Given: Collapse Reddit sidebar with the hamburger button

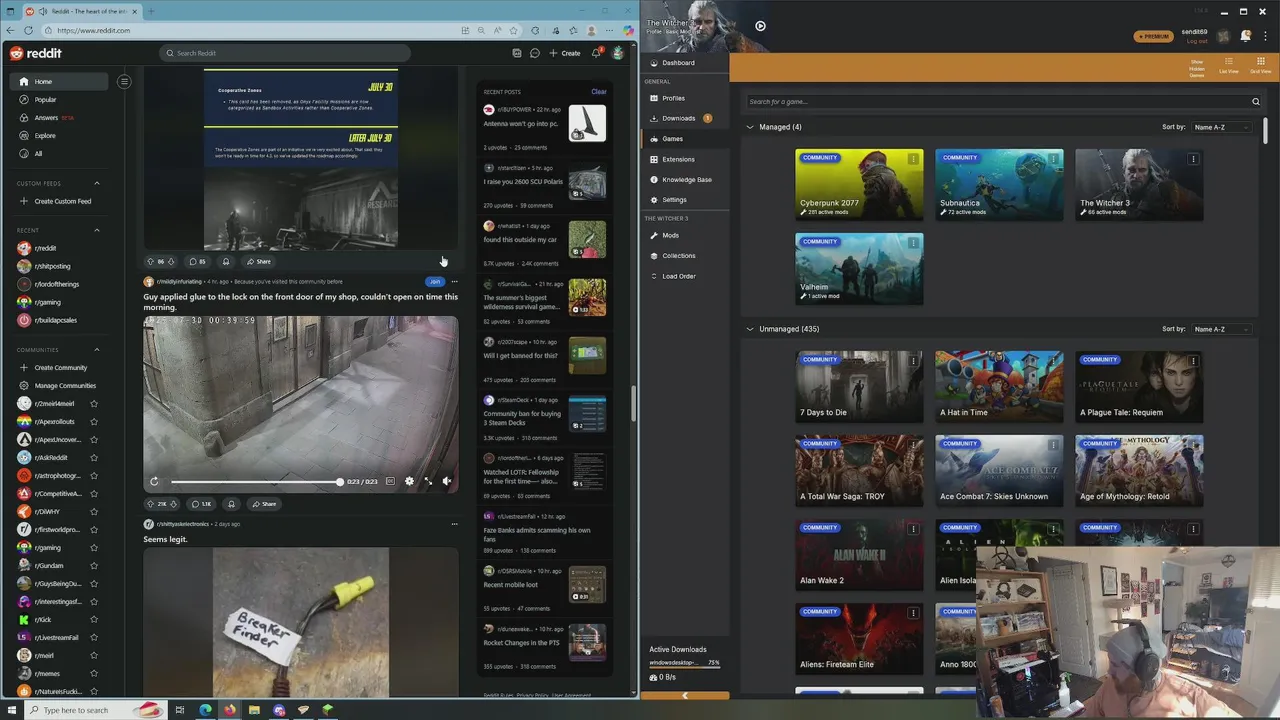Looking at the screenshot, I should coord(124,81).
